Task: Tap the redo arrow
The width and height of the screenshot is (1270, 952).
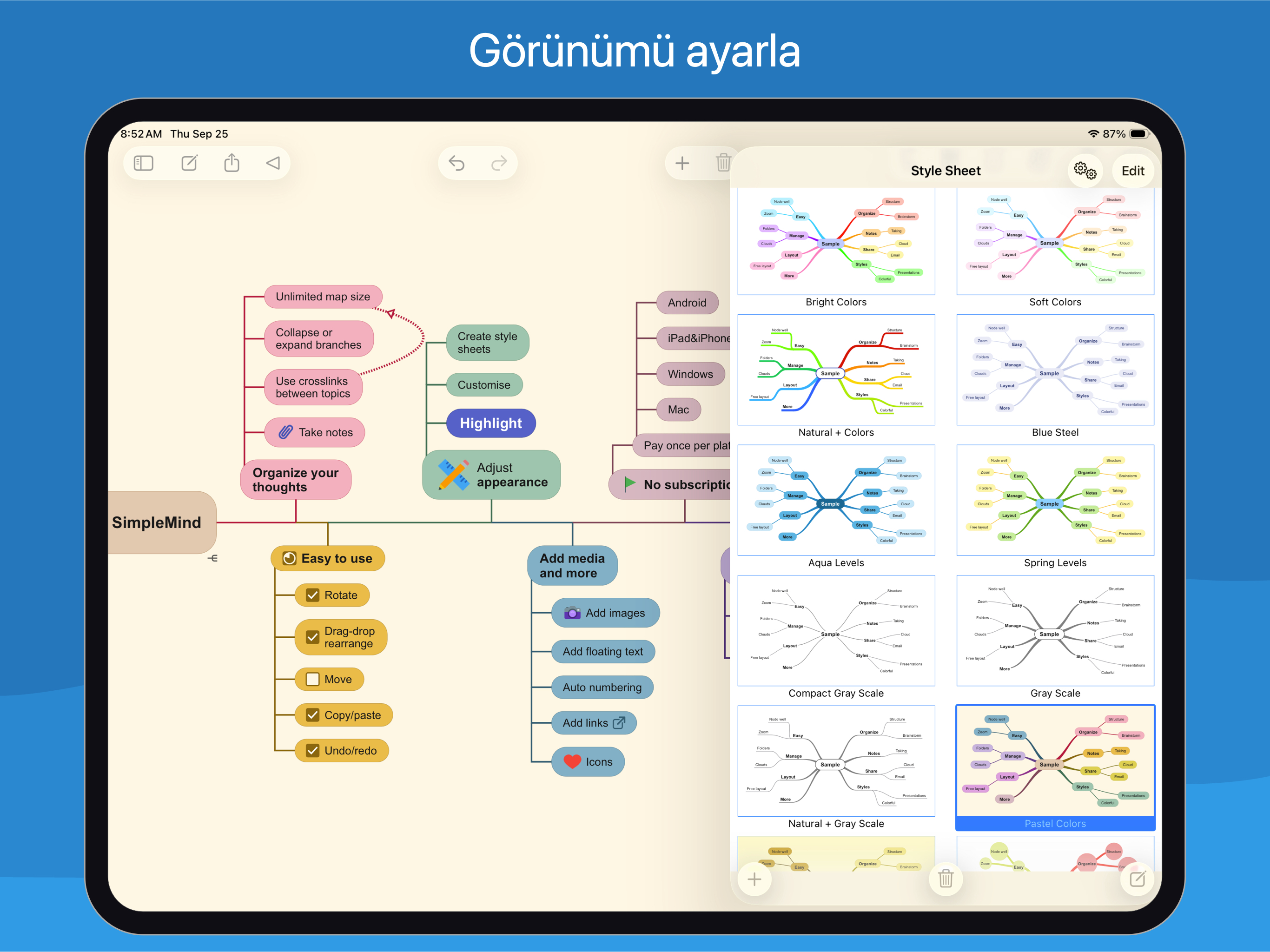Action: [499, 164]
